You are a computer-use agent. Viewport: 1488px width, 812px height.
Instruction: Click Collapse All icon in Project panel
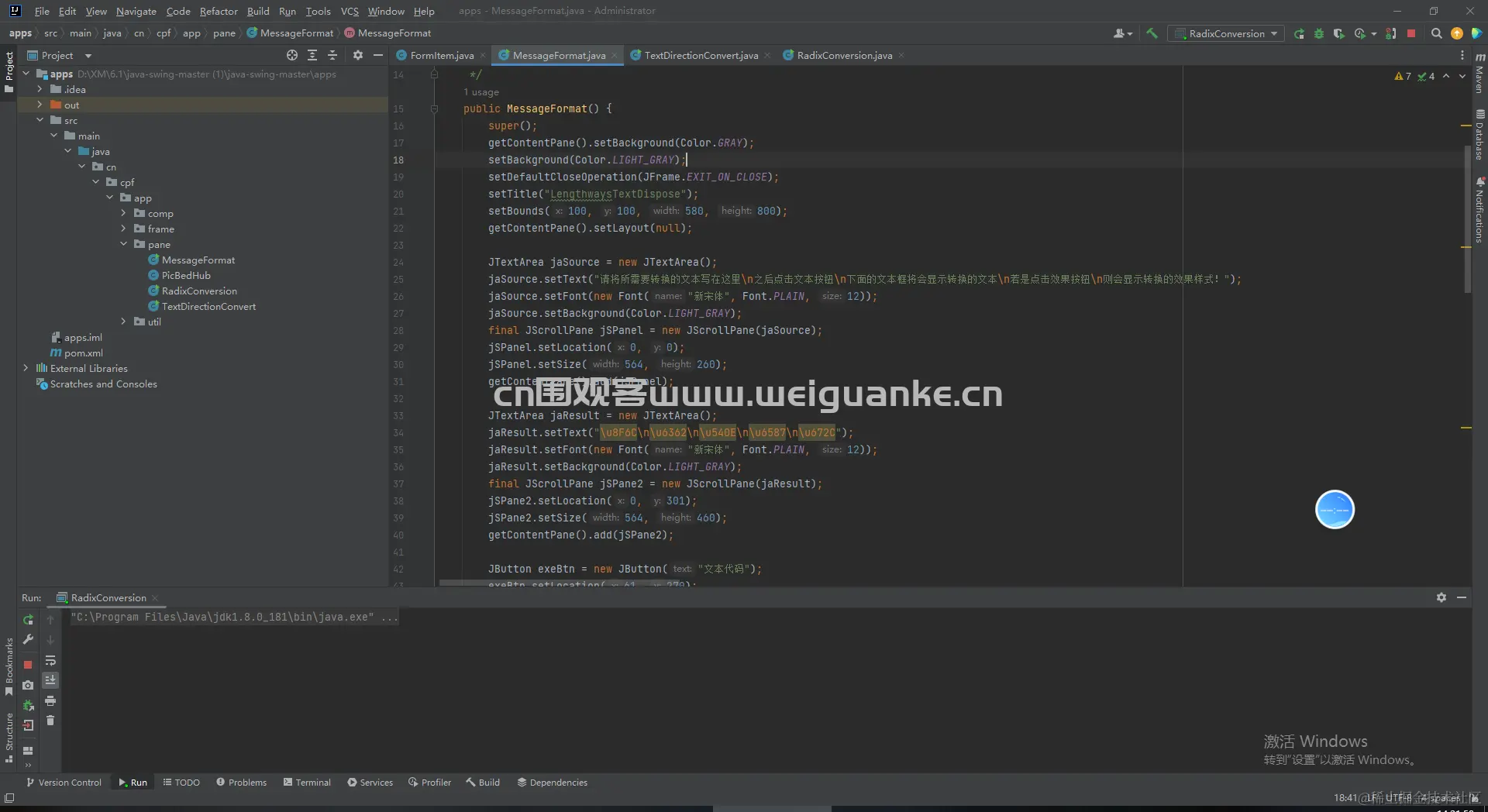pos(332,55)
